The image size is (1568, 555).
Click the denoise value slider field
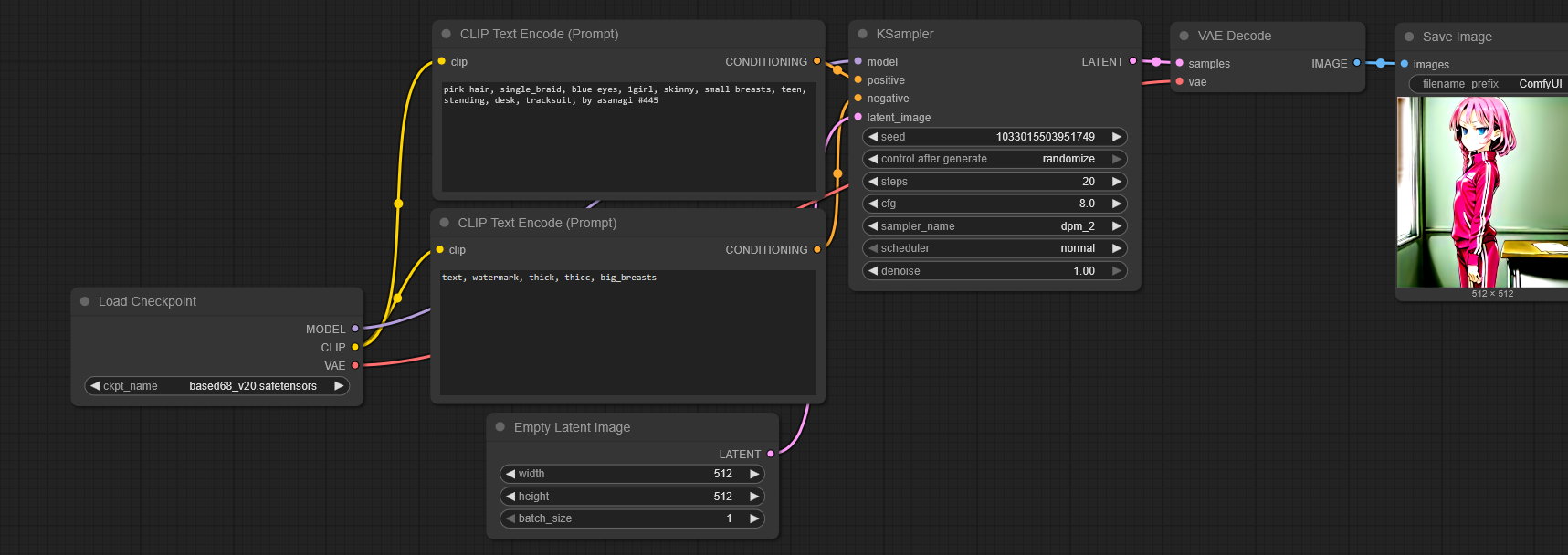pyautogui.click(x=994, y=271)
